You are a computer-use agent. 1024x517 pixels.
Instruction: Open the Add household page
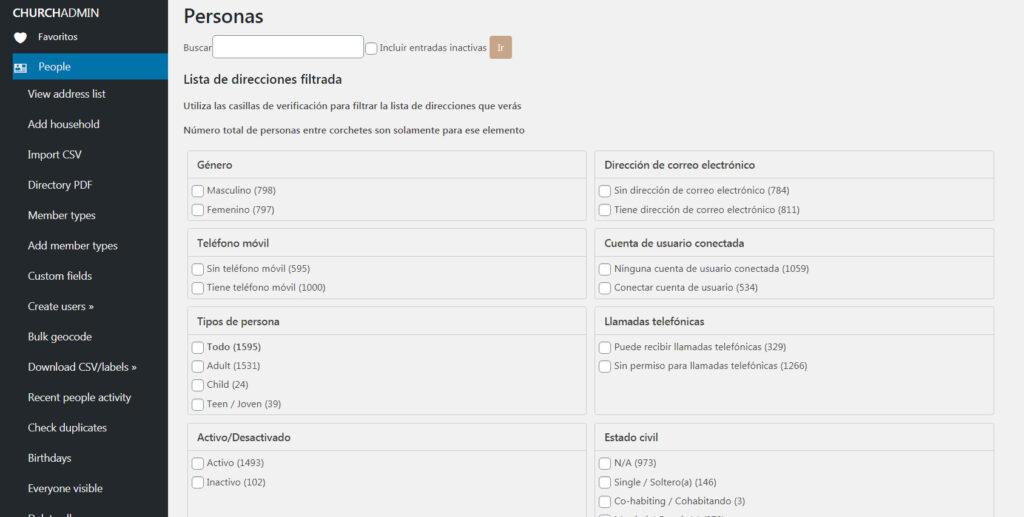pos(63,124)
